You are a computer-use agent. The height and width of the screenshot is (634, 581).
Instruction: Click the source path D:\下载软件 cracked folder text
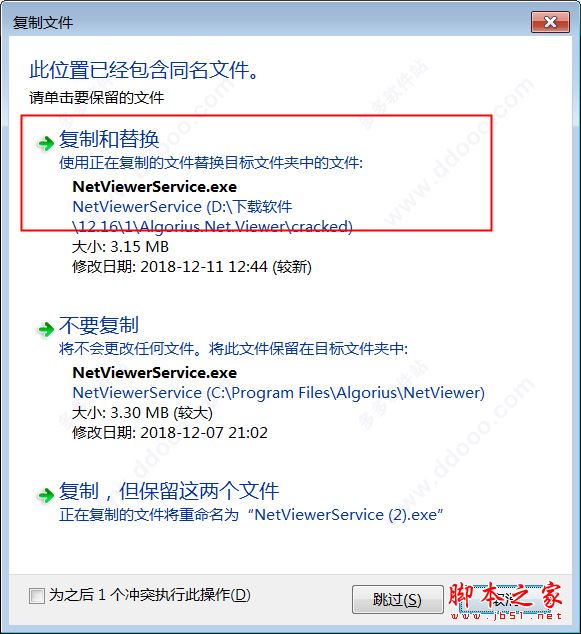[x=212, y=216]
